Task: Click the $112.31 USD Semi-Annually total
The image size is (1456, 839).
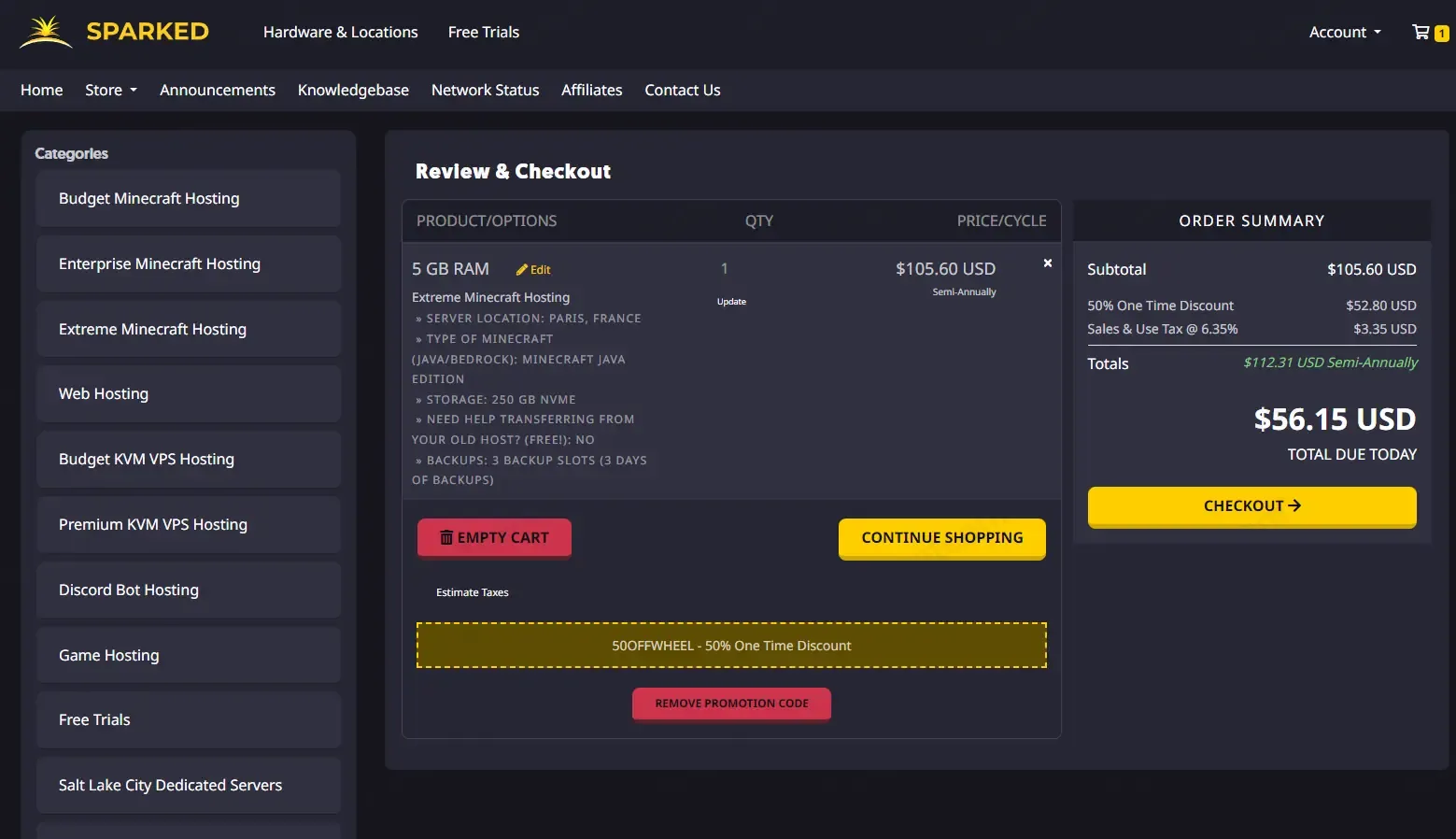Action: (1331, 363)
